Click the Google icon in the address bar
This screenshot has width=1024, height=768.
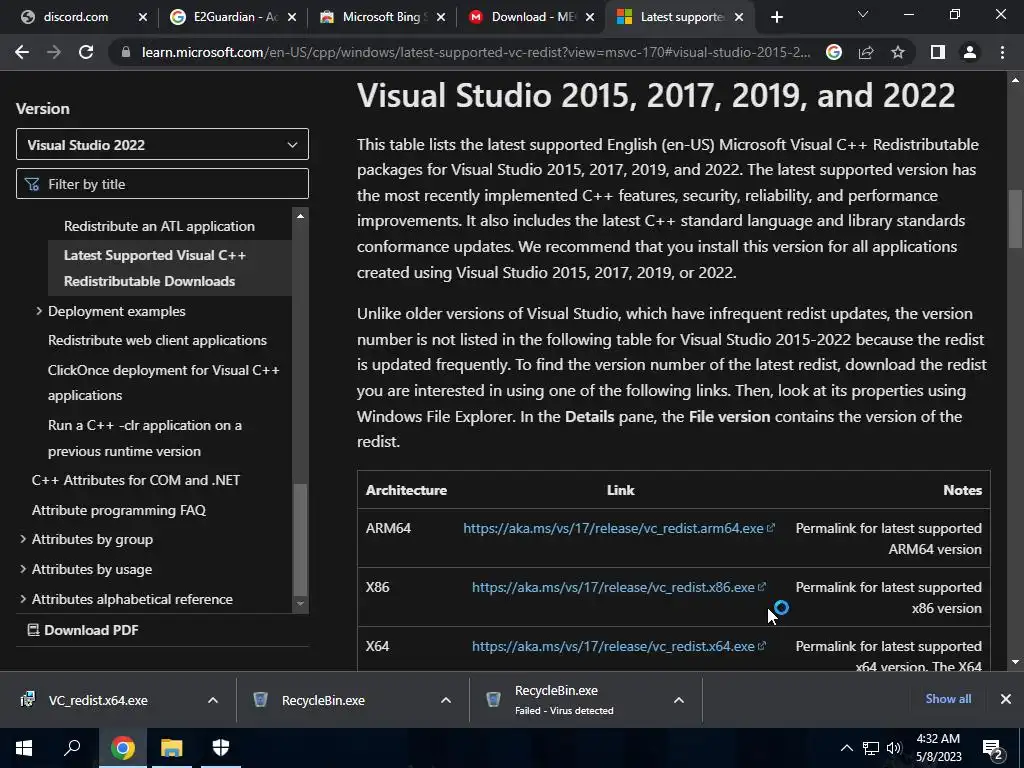(x=834, y=52)
